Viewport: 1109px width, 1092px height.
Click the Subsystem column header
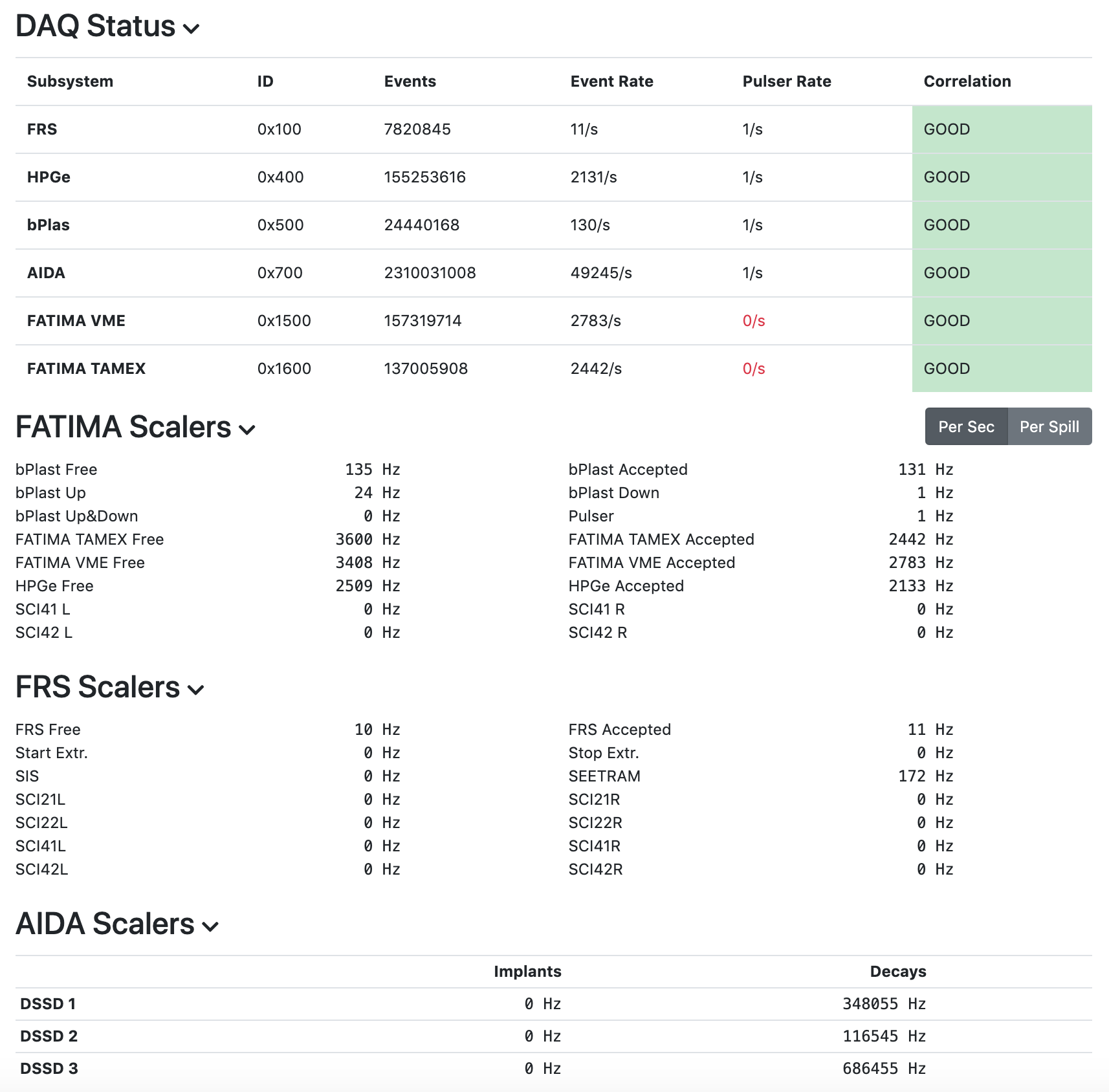pos(70,82)
